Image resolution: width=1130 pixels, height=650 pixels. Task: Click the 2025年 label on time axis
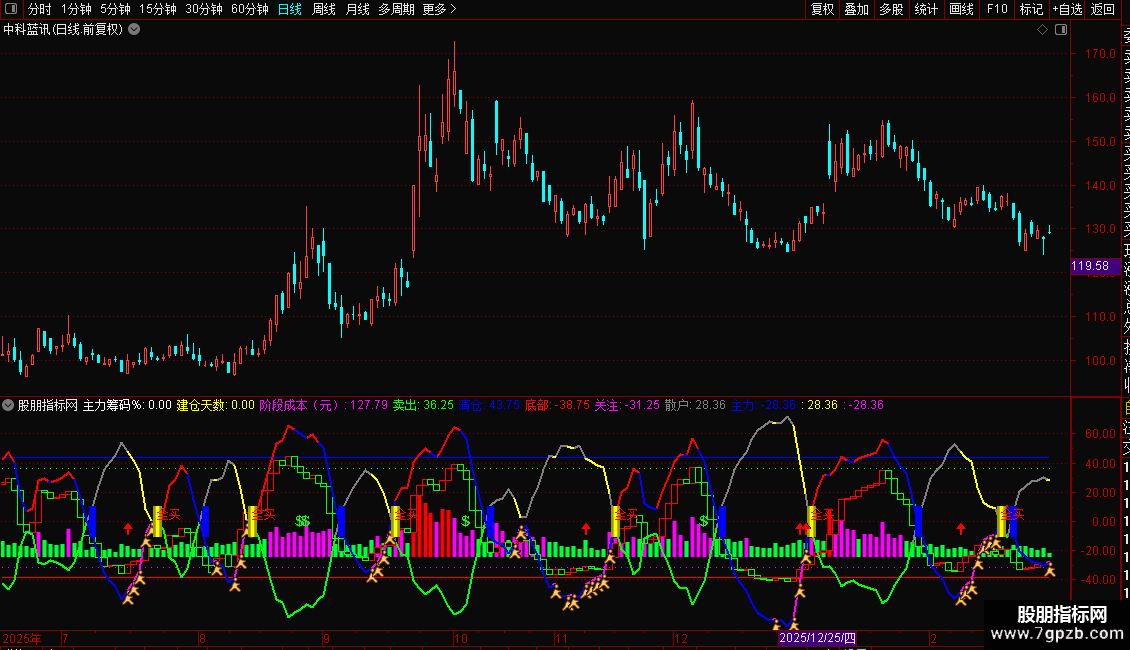tap(22, 638)
